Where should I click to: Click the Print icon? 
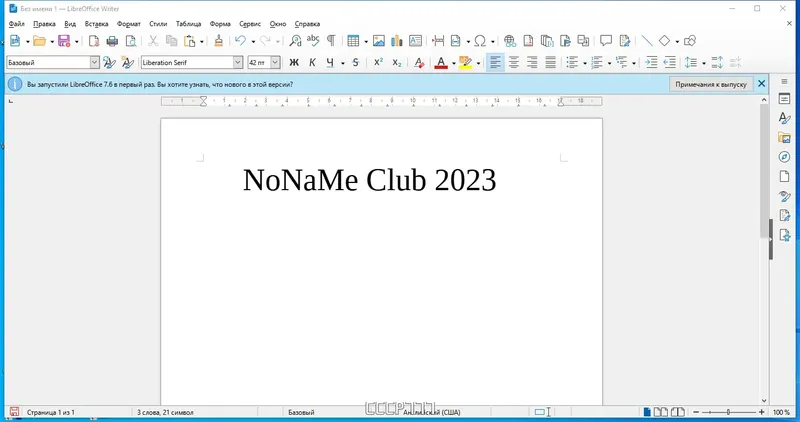(x=112, y=41)
